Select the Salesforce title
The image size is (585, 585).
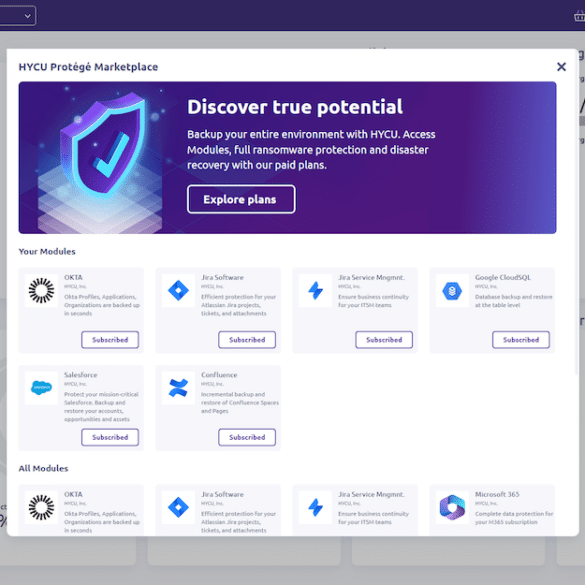pyautogui.click(x=81, y=375)
